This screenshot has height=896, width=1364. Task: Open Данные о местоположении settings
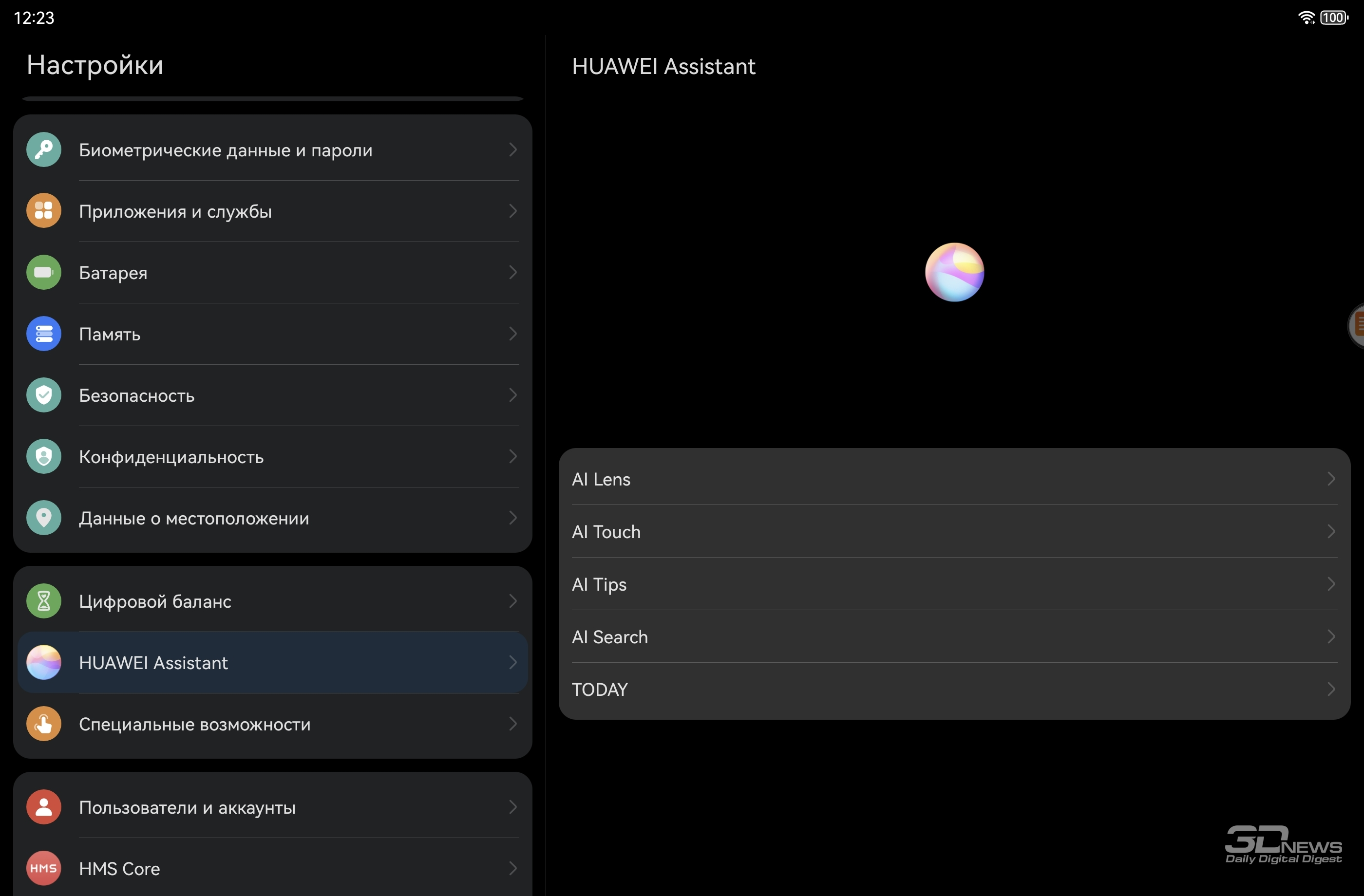point(273,518)
